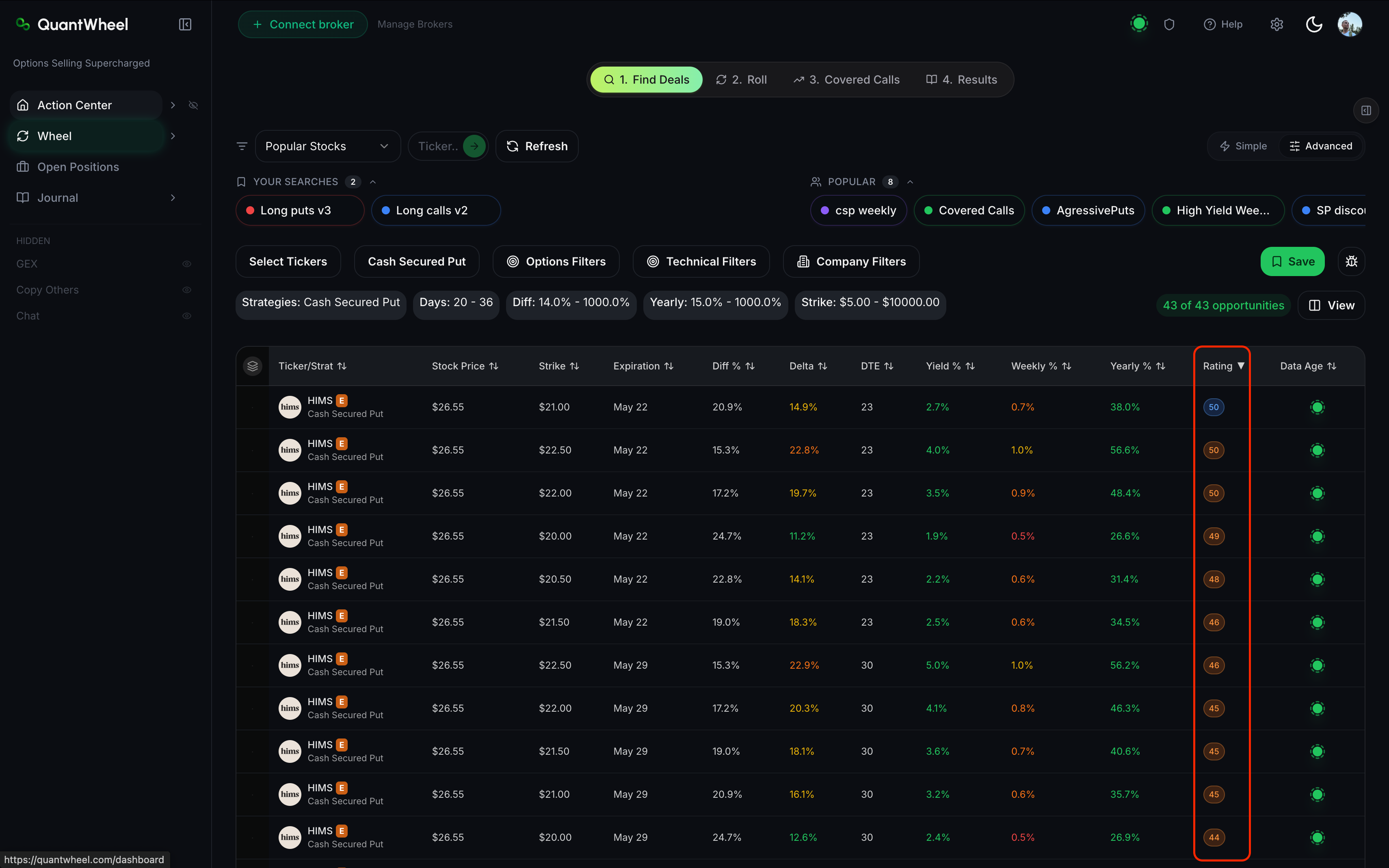
Task: Save the current search
Action: (1292, 262)
